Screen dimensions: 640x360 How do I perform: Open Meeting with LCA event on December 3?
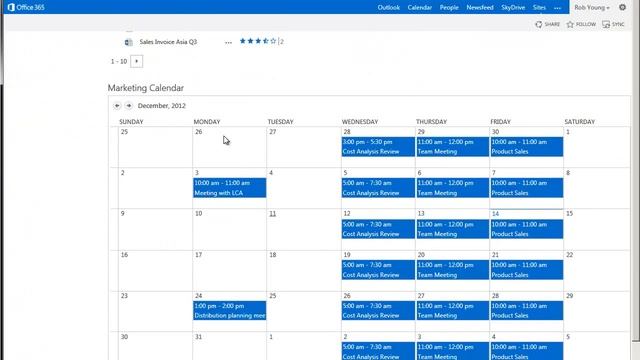(230, 188)
